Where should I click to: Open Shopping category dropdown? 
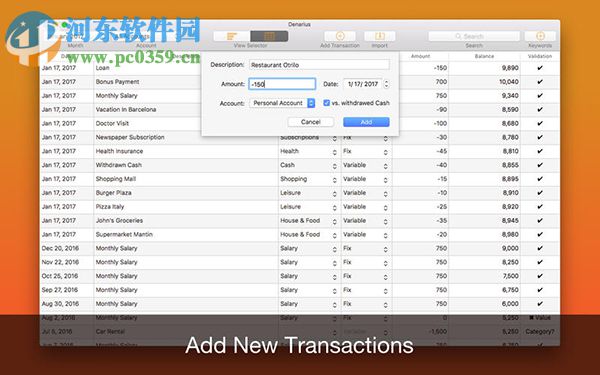(308, 179)
